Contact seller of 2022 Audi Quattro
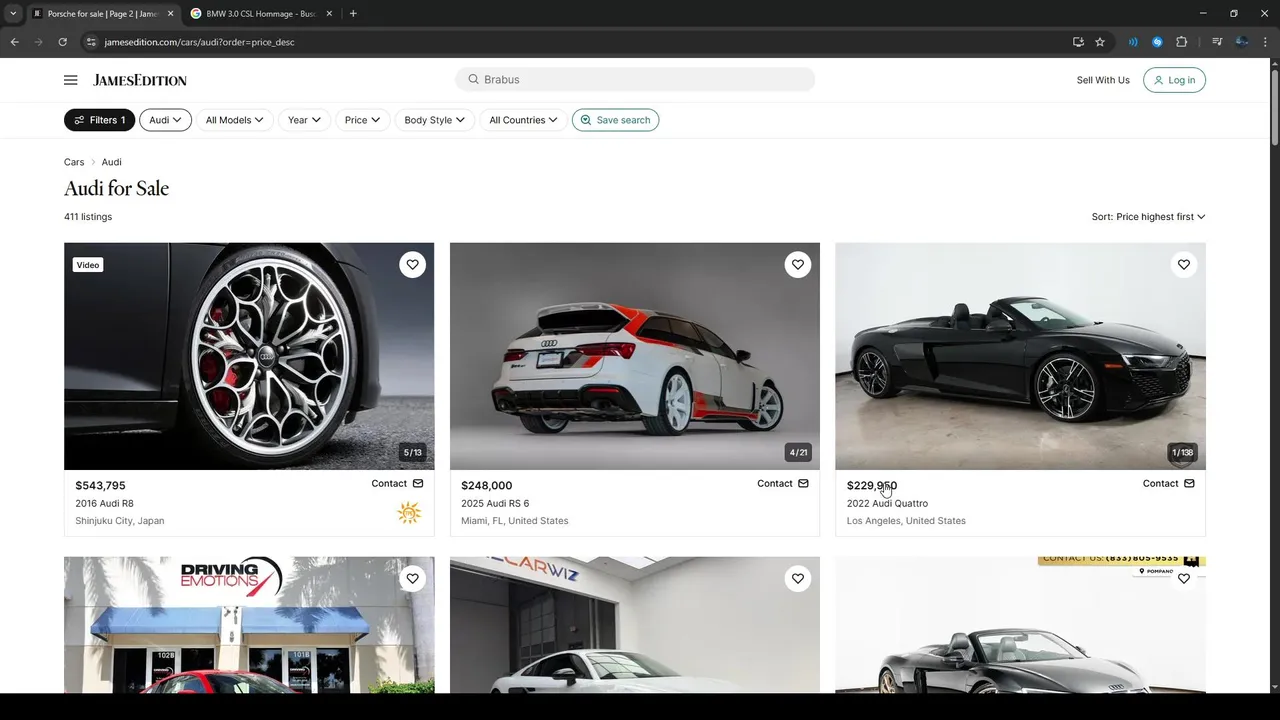The image size is (1280, 720). [1168, 483]
